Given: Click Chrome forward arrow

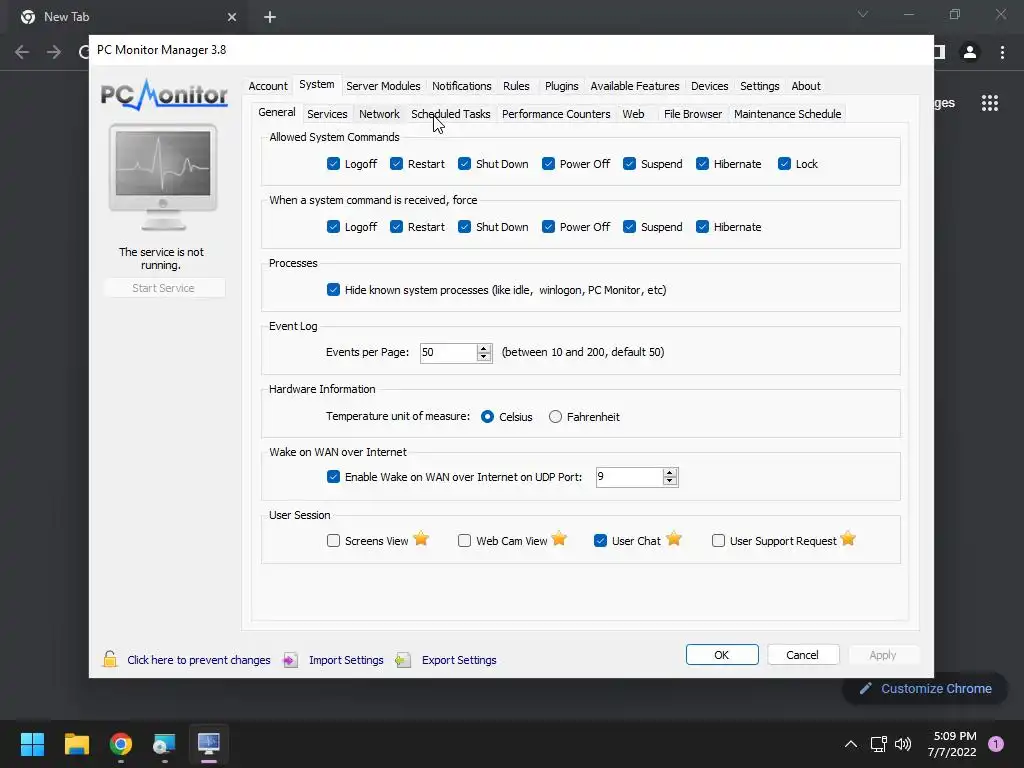Looking at the screenshot, I should [x=54, y=52].
